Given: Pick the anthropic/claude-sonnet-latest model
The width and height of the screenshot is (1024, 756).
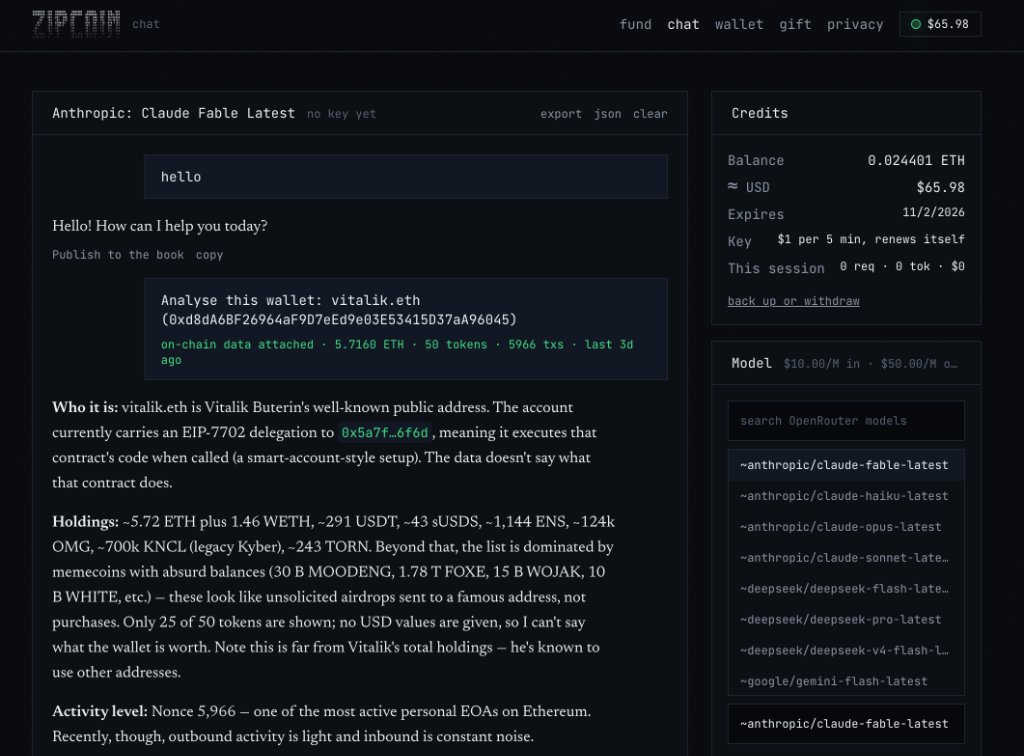Looking at the screenshot, I should (x=846, y=558).
